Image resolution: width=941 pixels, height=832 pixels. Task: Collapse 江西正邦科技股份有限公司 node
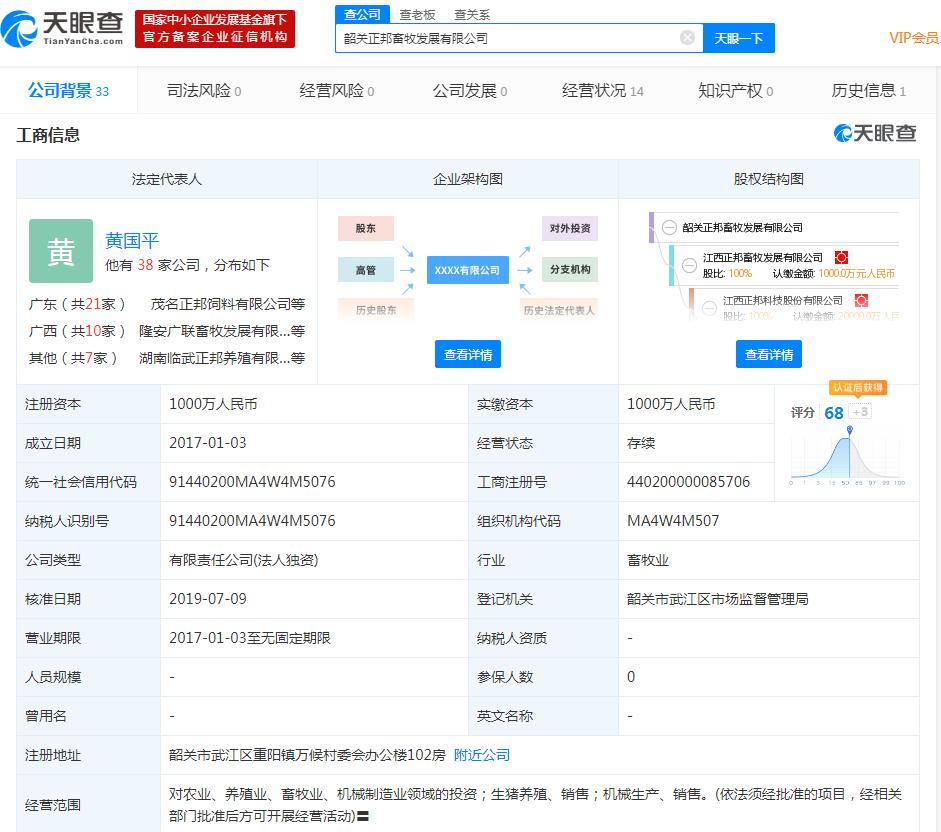(709, 307)
